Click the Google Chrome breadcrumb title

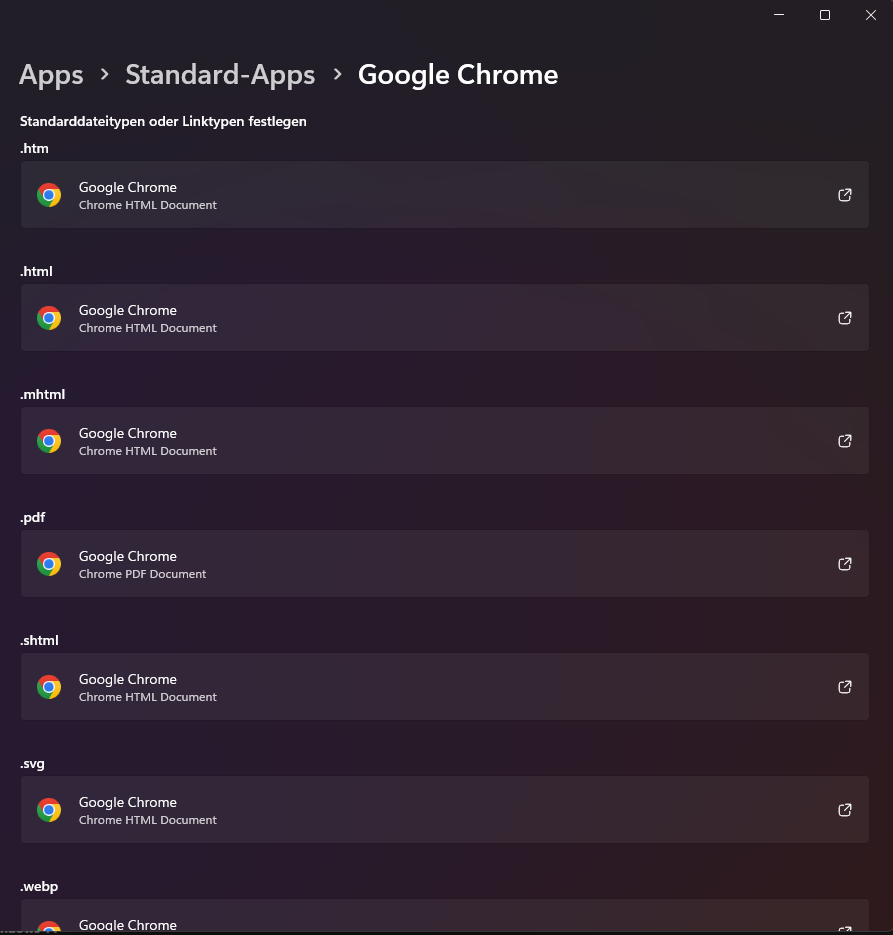pyautogui.click(x=458, y=75)
